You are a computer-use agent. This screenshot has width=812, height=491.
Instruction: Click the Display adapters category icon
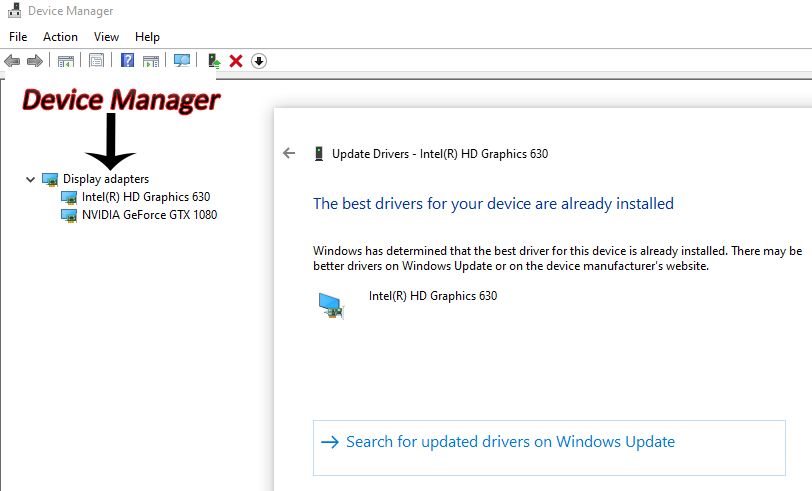[50, 179]
